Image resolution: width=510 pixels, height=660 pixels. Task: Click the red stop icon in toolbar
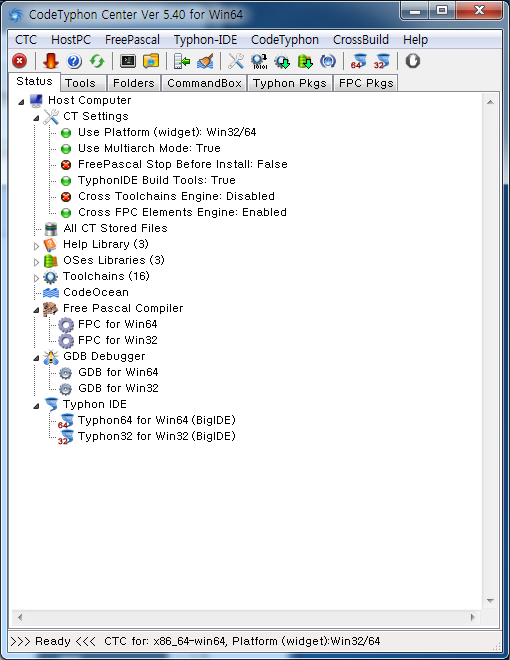pos(19,61)
